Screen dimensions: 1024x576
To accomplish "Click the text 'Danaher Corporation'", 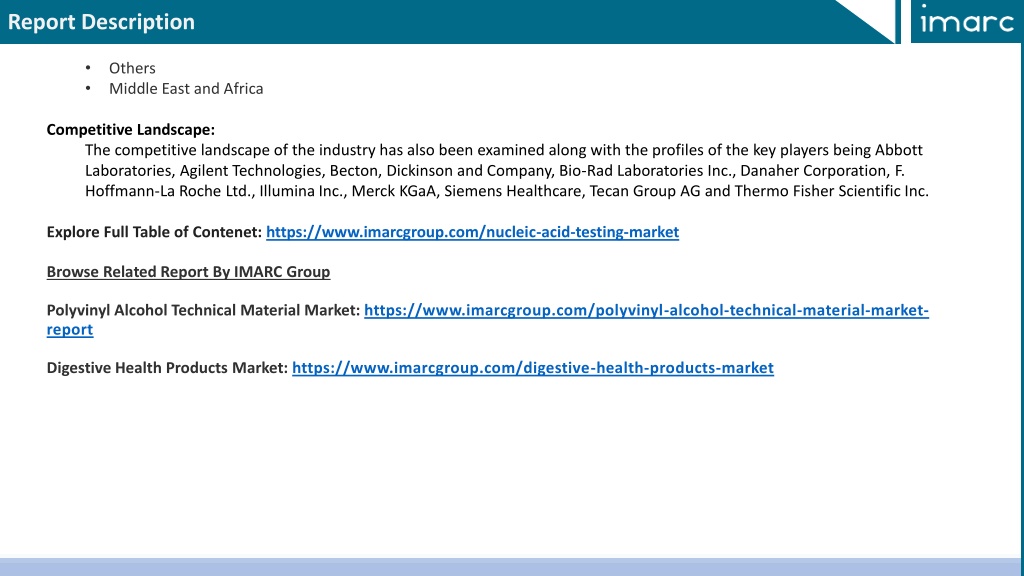I will click(814, 170).
